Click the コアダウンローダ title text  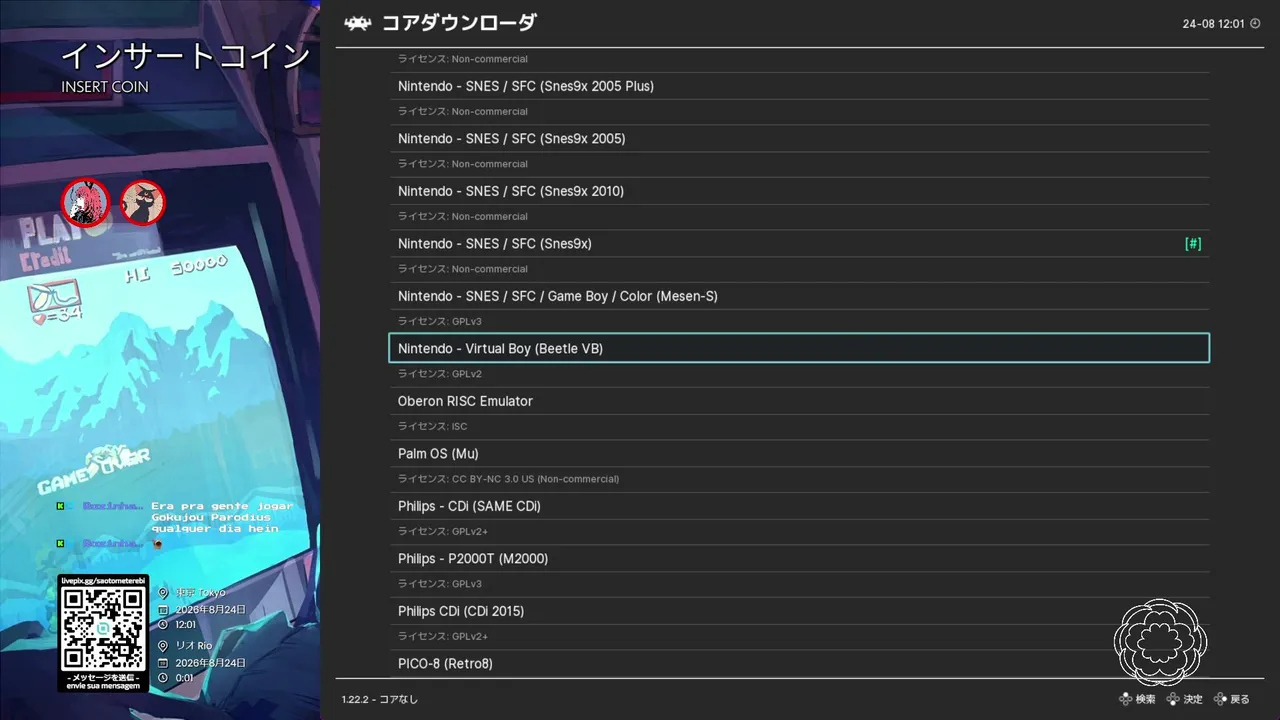coord(459,23)
